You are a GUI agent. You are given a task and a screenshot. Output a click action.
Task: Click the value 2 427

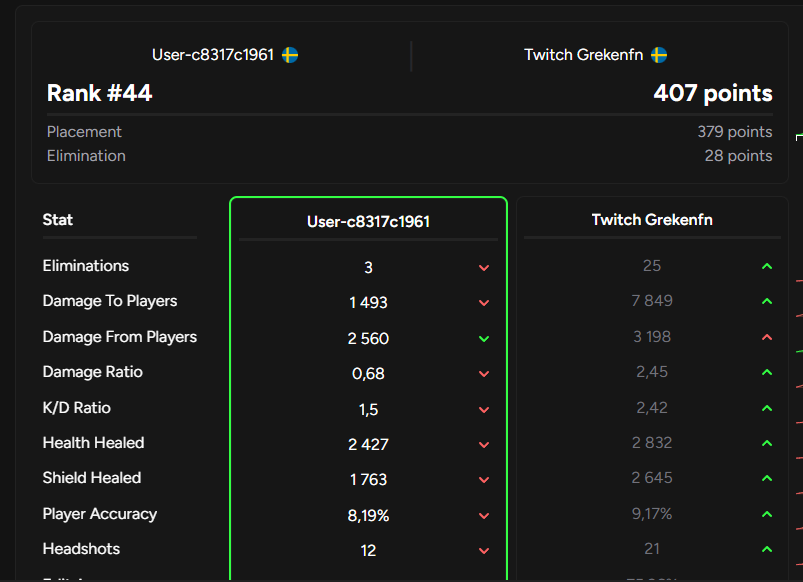point(368,445)
